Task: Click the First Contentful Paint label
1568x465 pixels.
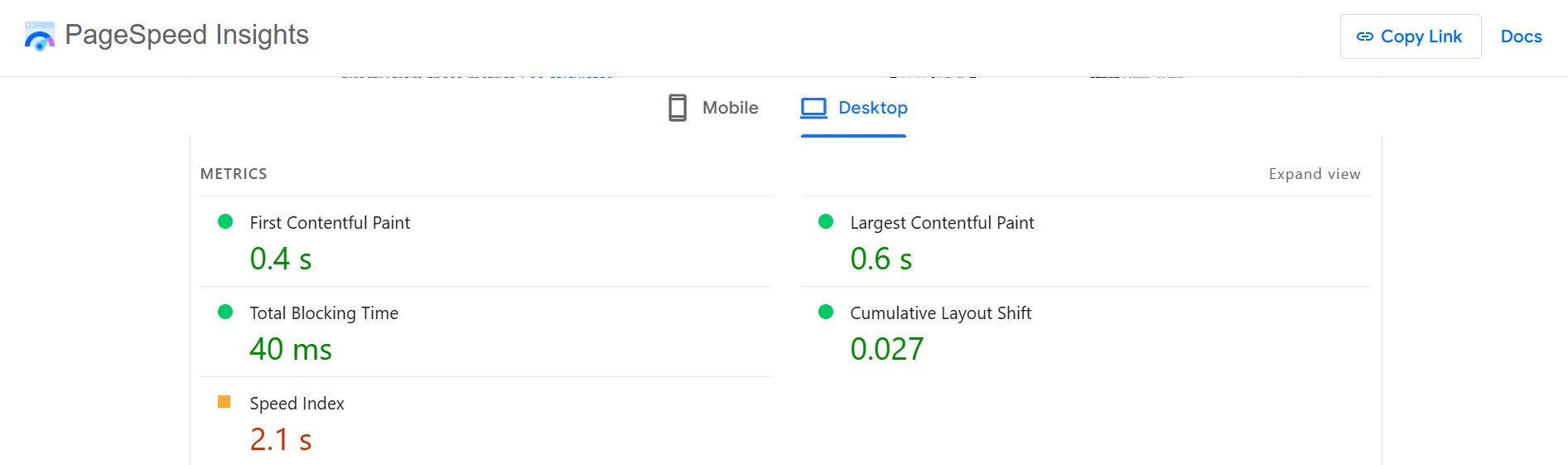Action: [x=330, y=223]
